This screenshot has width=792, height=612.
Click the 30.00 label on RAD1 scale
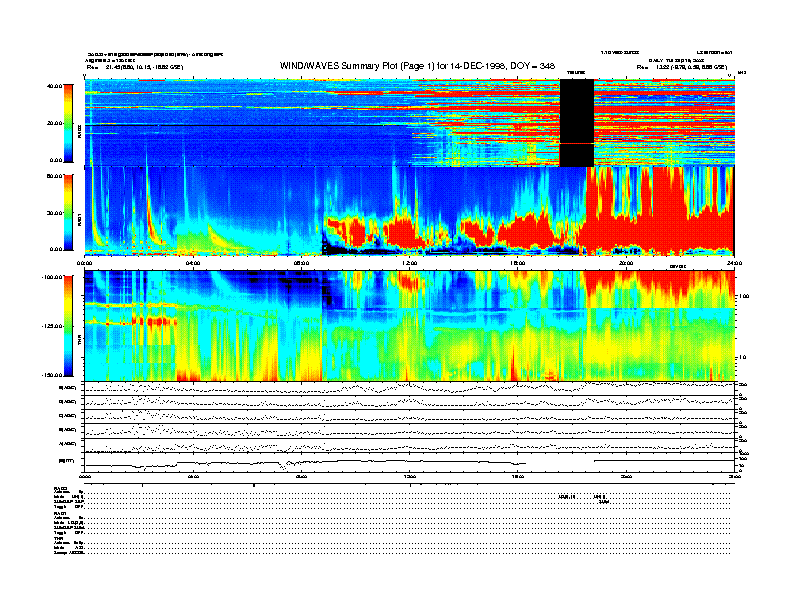tap(54, 213)
